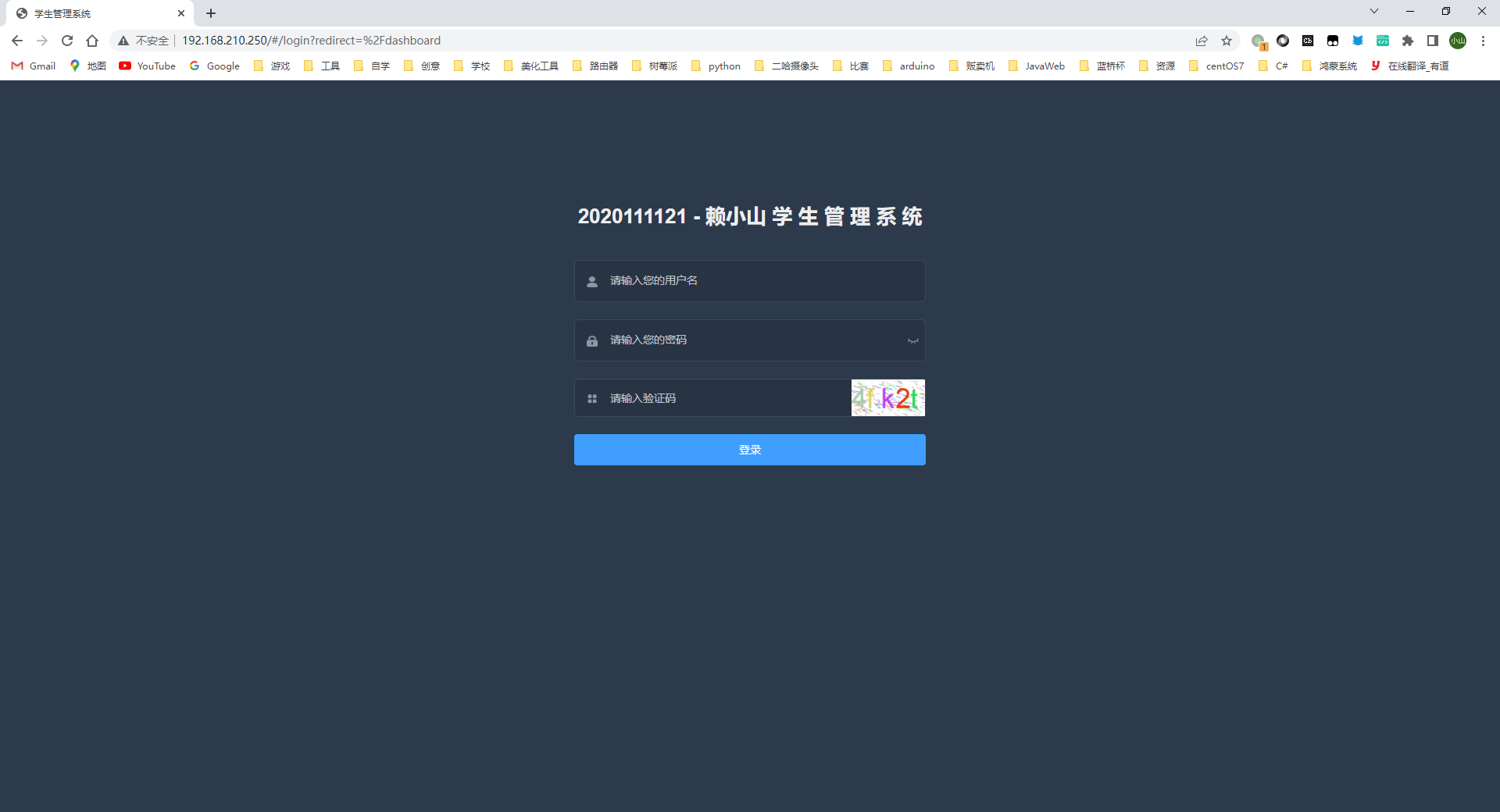Screen dimensions: 1500x812
Task: Click the verification code input field
Action: 719,398
